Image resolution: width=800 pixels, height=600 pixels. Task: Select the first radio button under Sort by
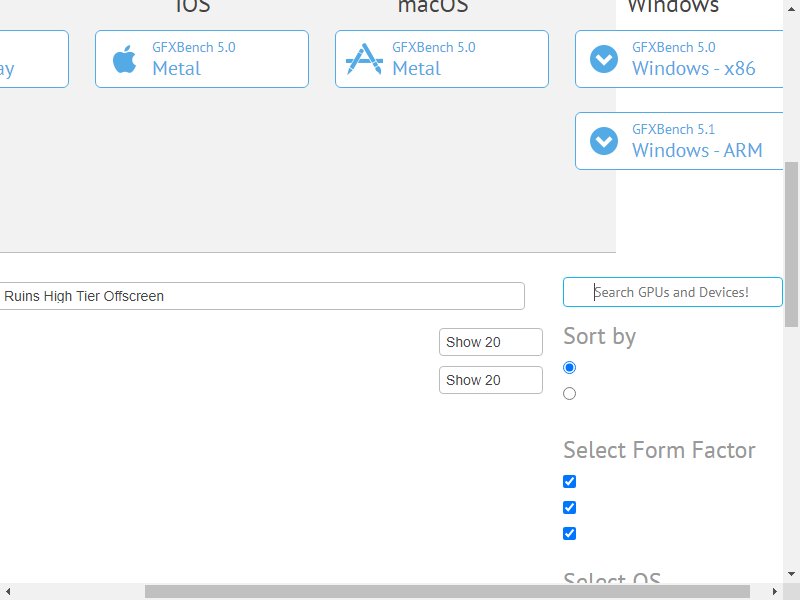[x=569, y=367]
